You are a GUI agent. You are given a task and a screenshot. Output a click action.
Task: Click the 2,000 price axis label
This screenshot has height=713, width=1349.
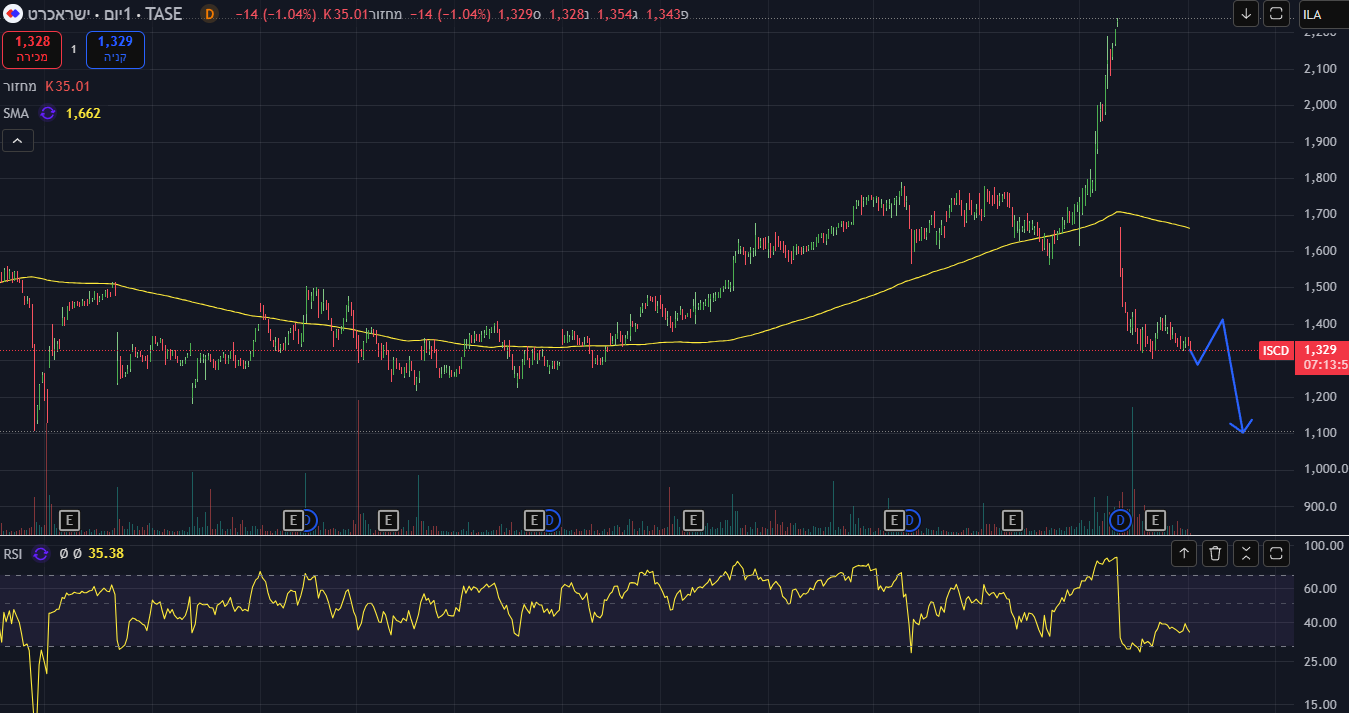click(1322, 105)
